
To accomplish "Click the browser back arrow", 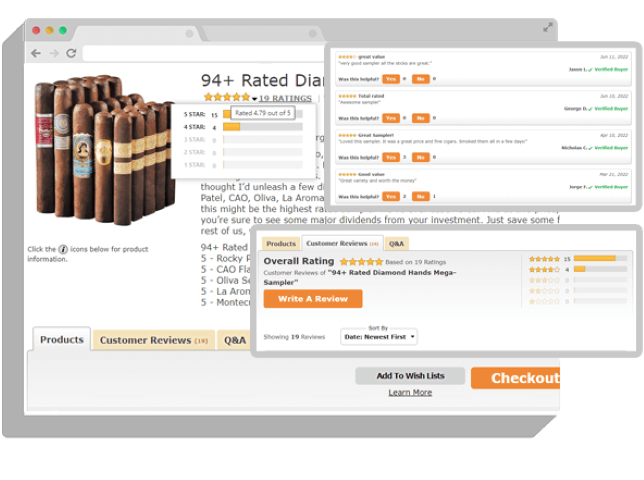I will click(36, 53).
